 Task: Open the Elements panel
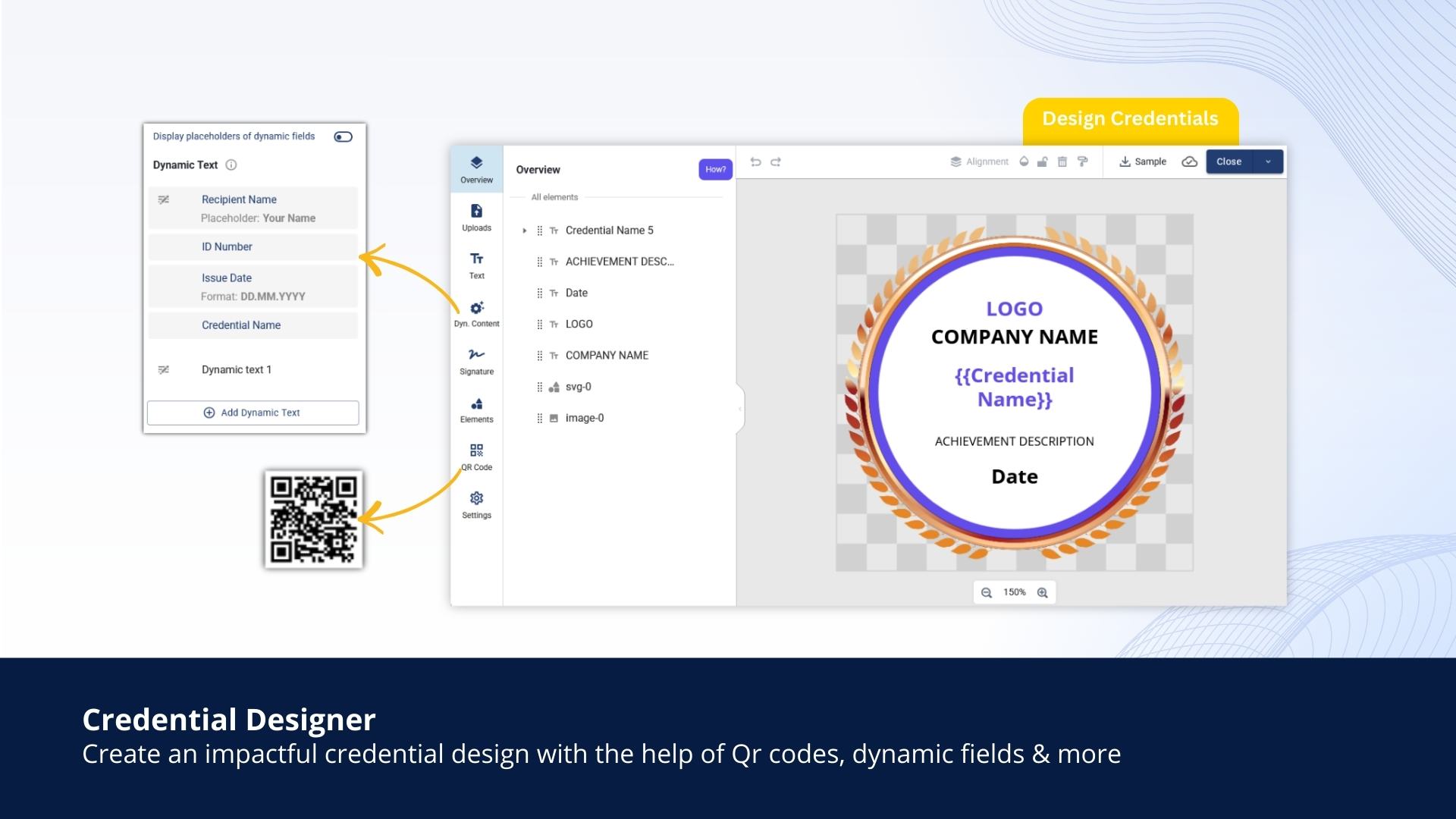coord(476,409)
